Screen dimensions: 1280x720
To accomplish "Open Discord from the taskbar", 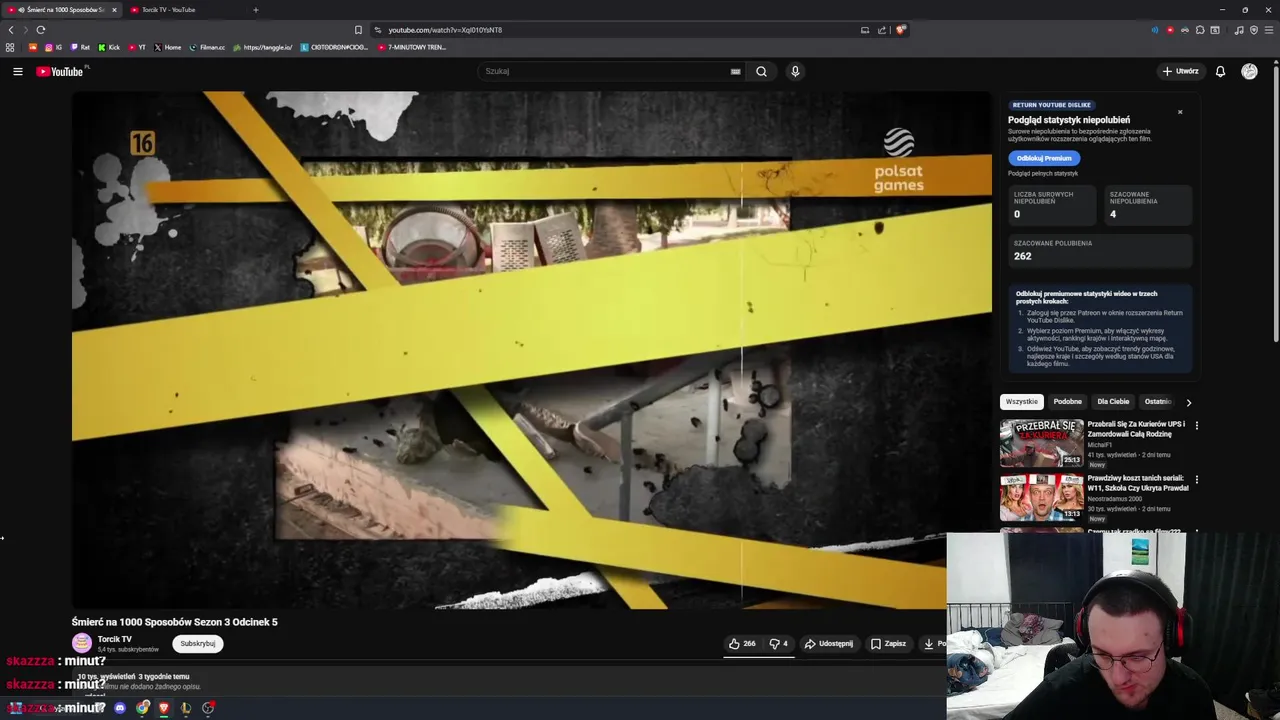I will pos(120,708).
